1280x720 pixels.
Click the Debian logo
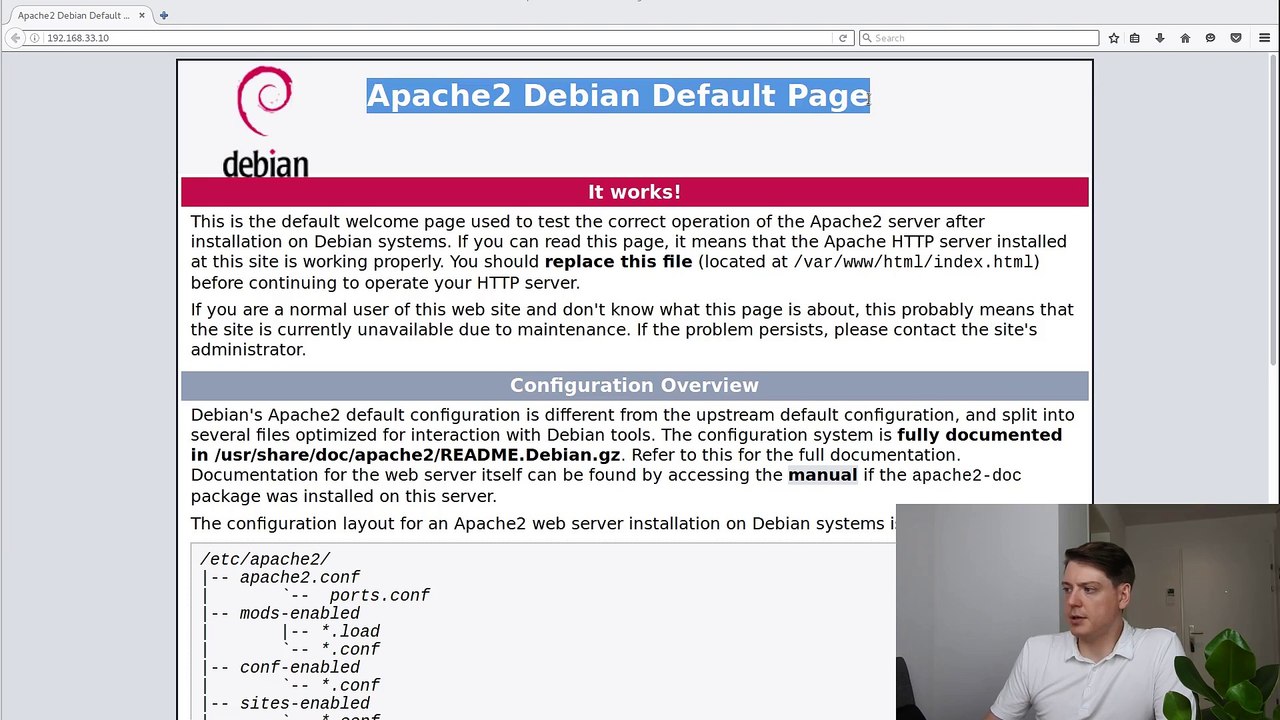tap(265, 121)
